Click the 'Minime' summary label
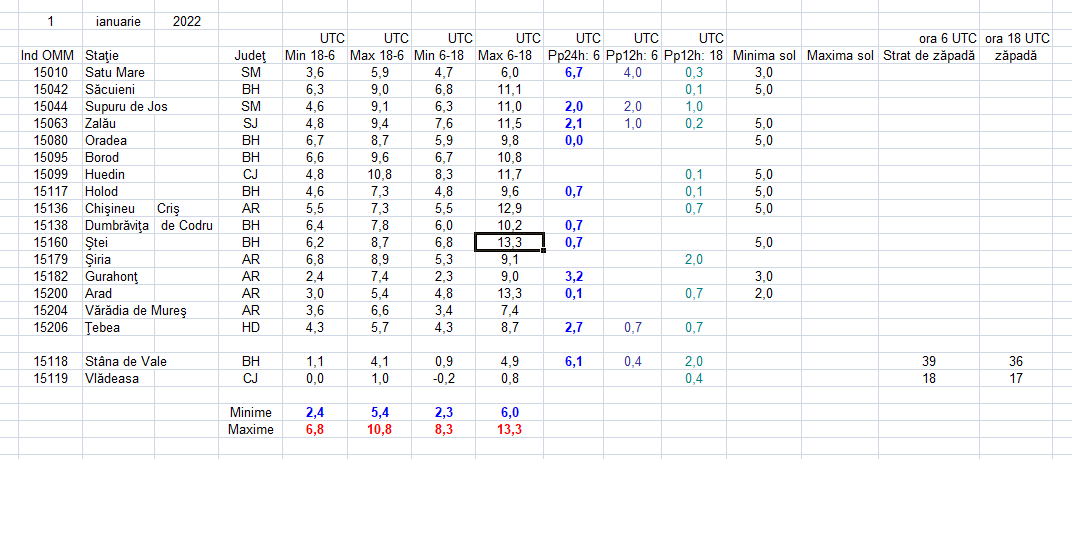Screen dimensions: 1072x540 click(x=250, y=413)
